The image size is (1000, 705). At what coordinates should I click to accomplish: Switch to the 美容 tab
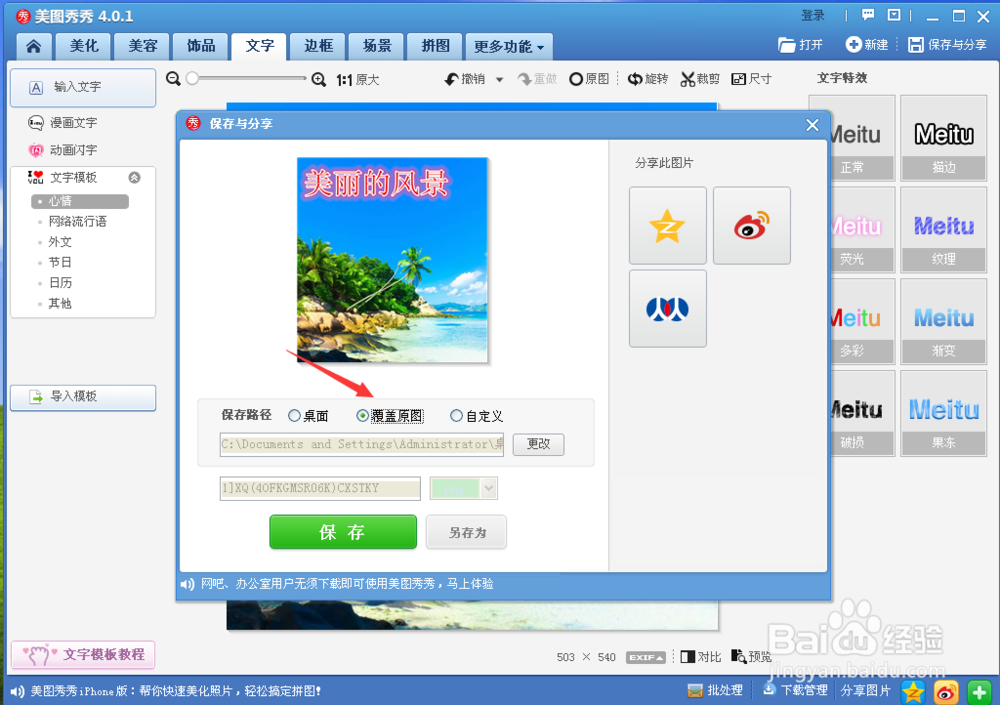click(142, 46)
